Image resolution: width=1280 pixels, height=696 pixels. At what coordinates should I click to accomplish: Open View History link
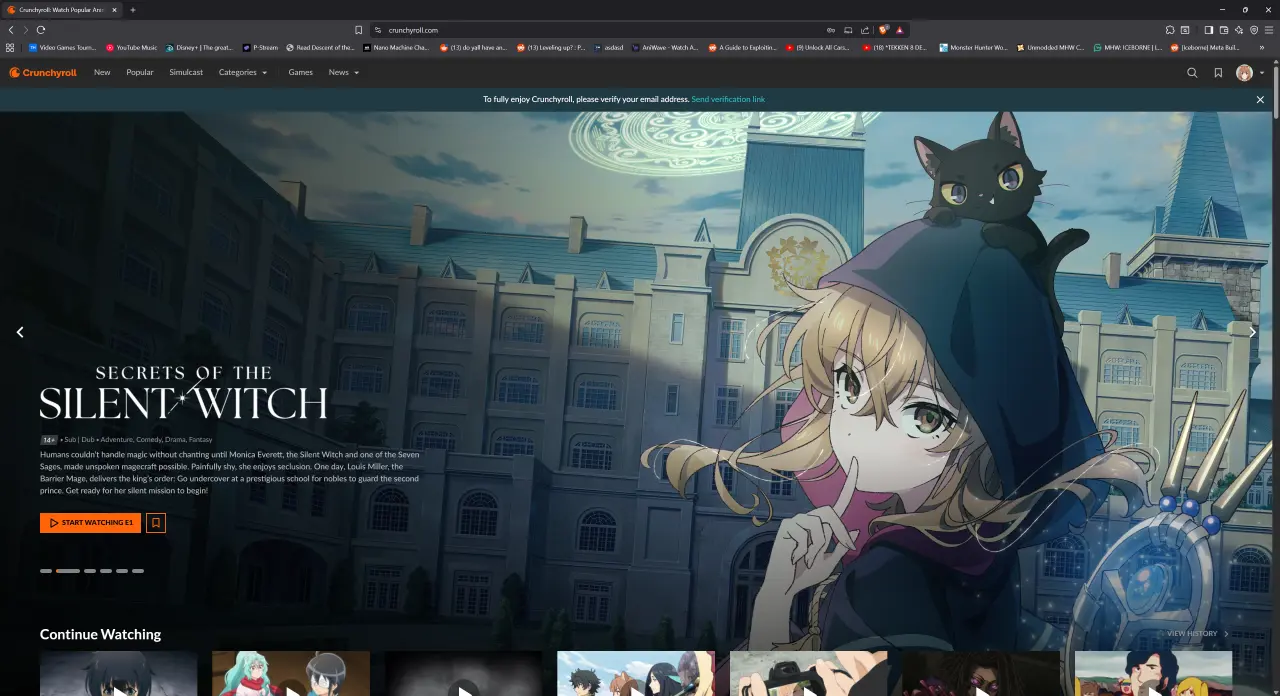click(x=1198, y=633)
